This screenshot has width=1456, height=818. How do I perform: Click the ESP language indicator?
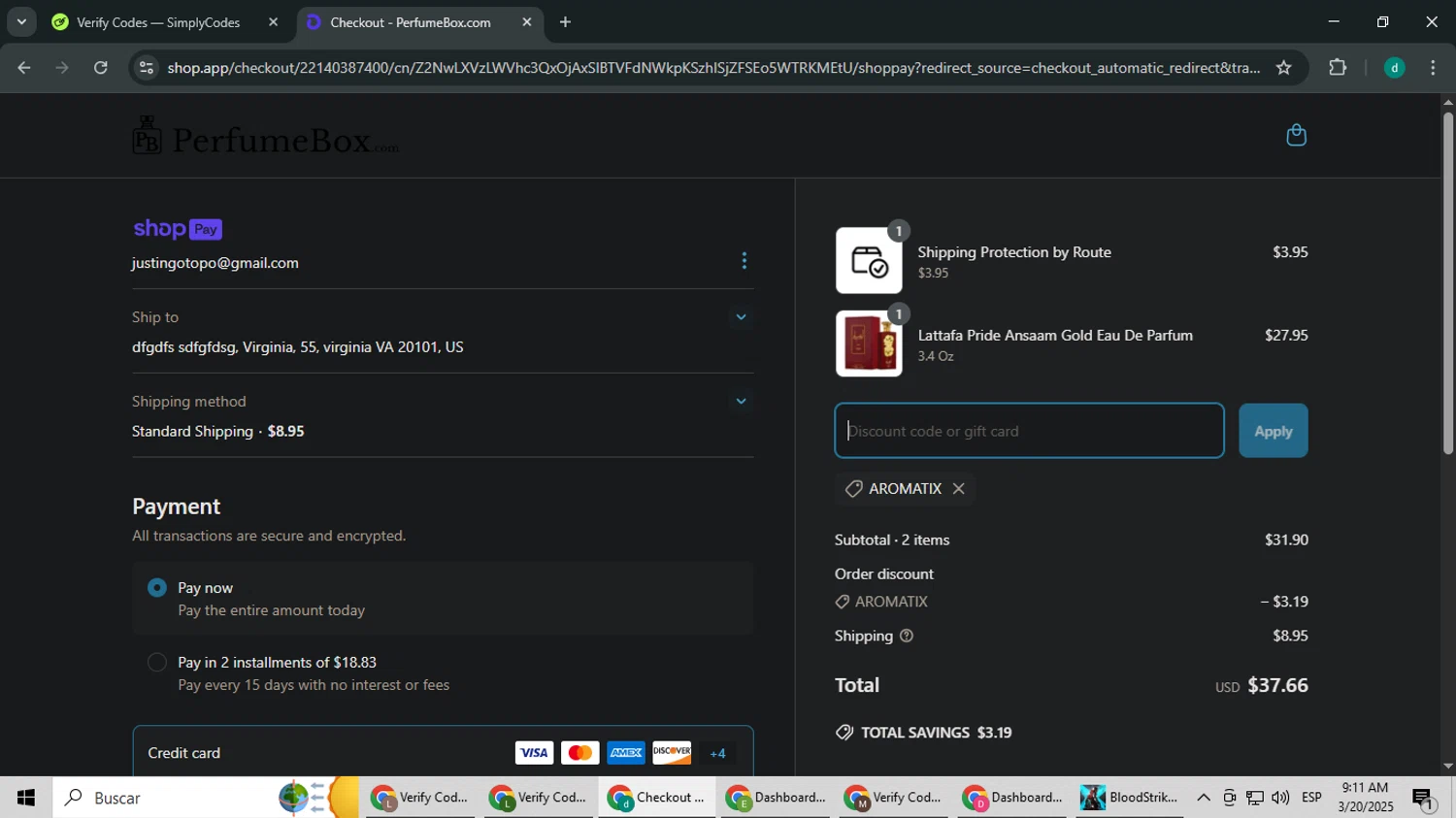[x=1311, y=798]
